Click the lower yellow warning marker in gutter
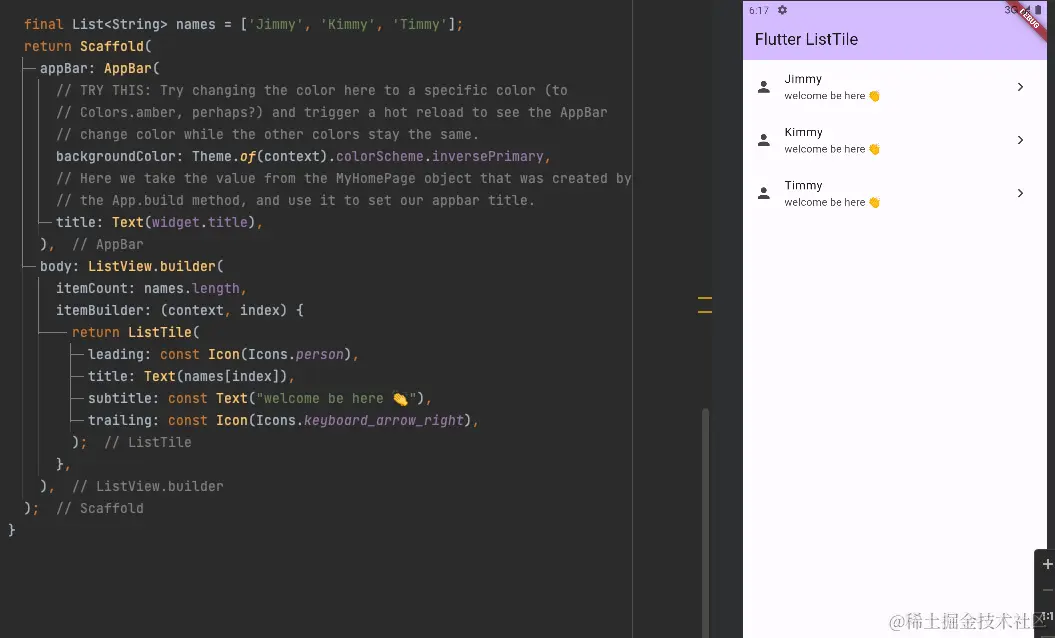The width and height of the screenshot is (1055, 638). [704, 312]
